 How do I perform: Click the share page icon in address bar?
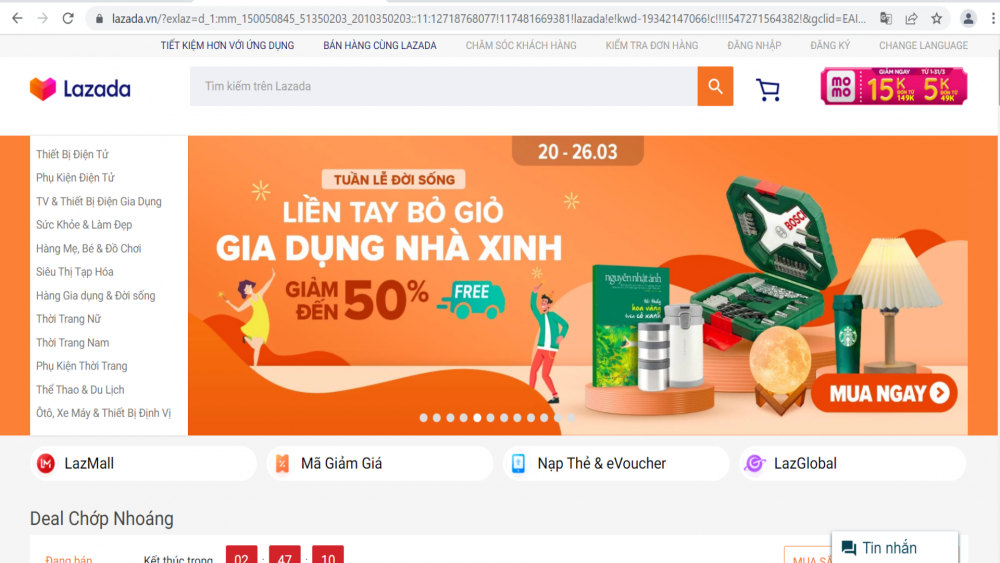pyautogui.click(x=911, y=18)
